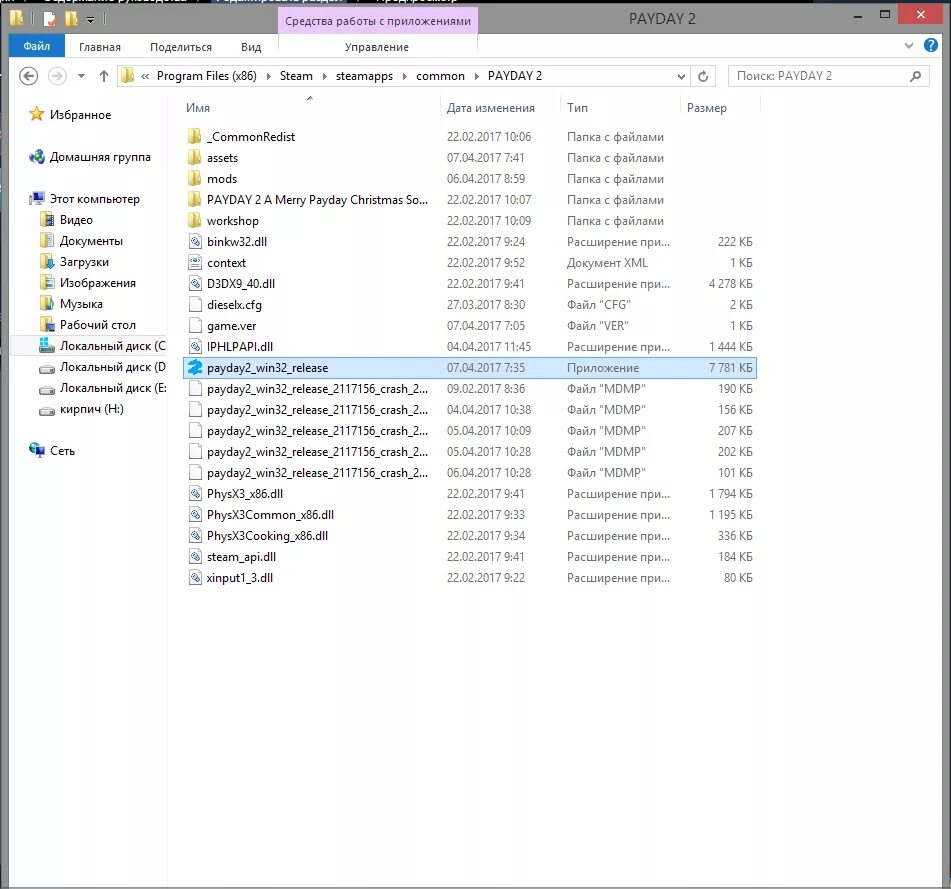Expand the ribbon chevron

(909, 45)
